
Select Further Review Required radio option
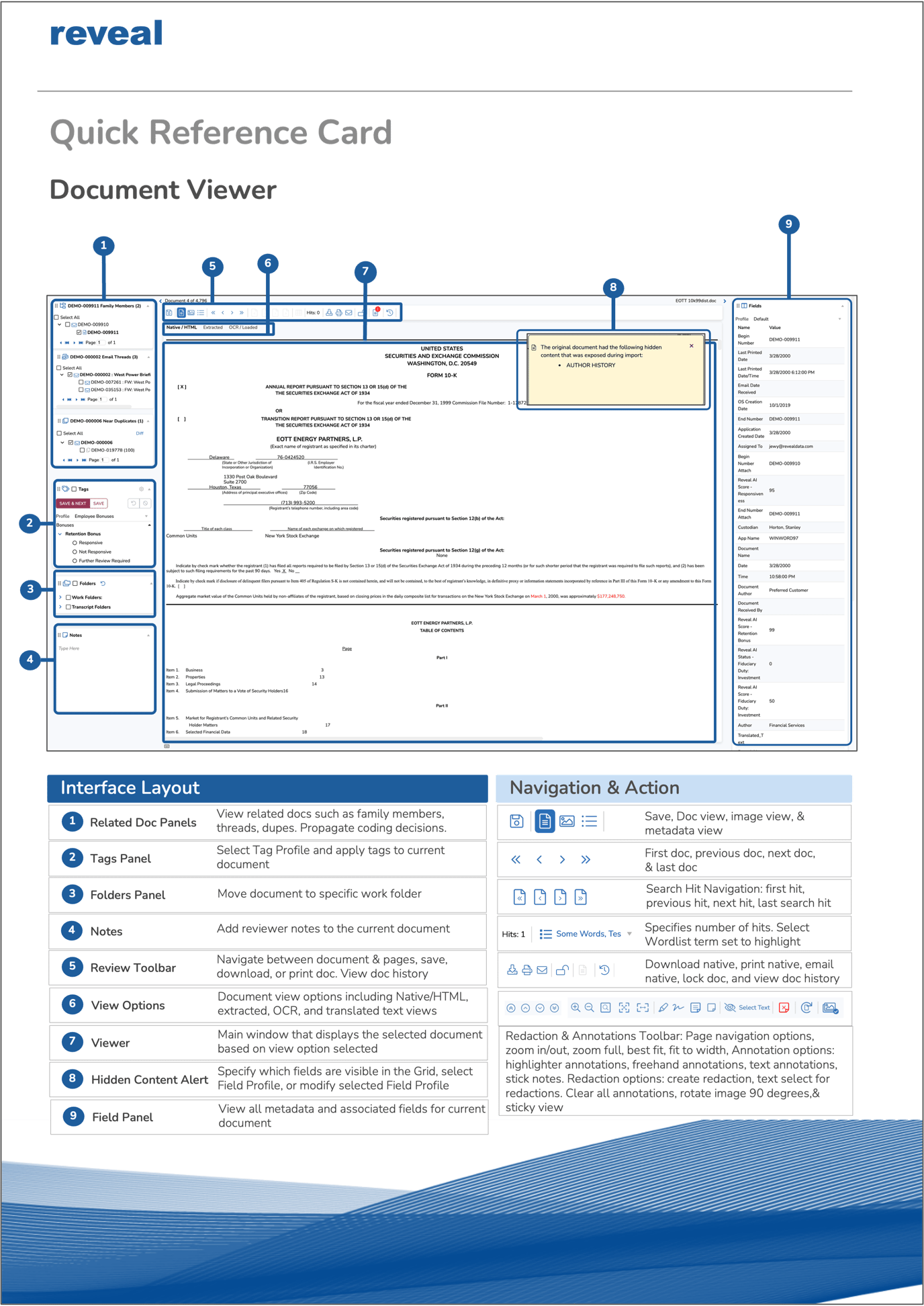pyautogui.click(x=75, y=560)
